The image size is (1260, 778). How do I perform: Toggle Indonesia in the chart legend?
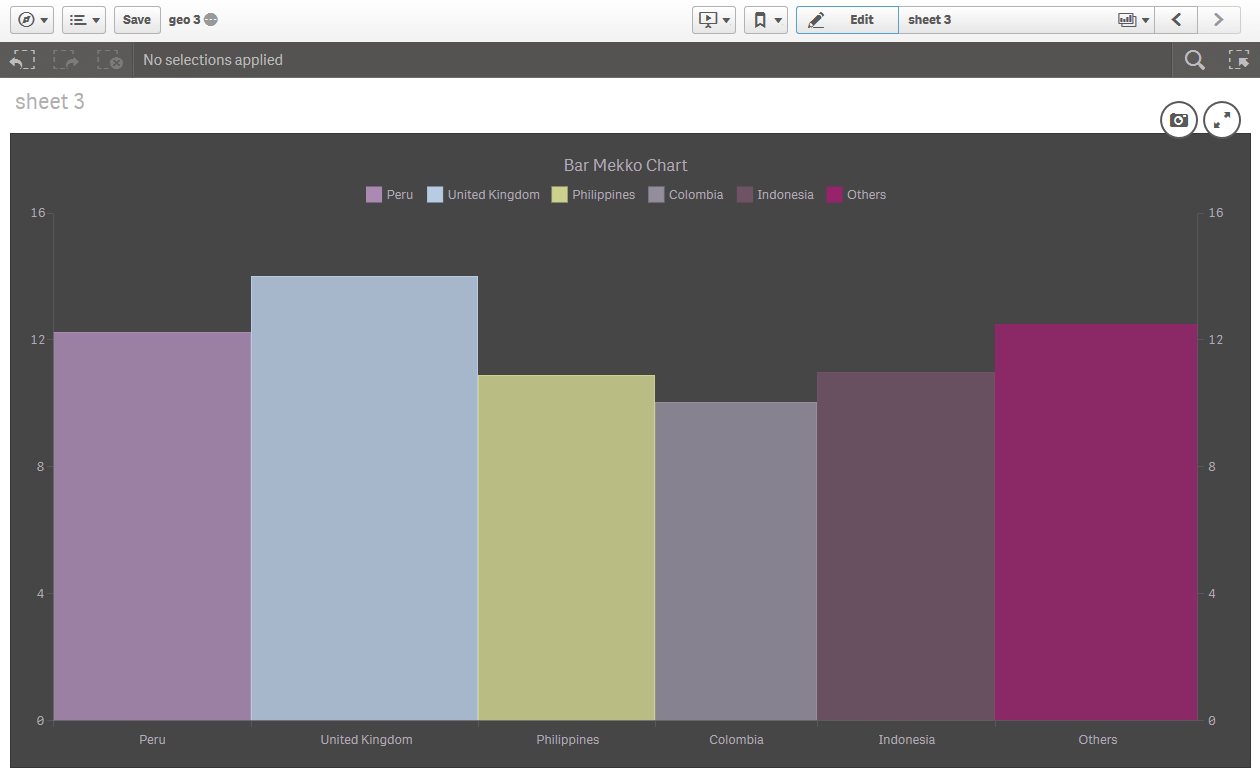[775, 194]
